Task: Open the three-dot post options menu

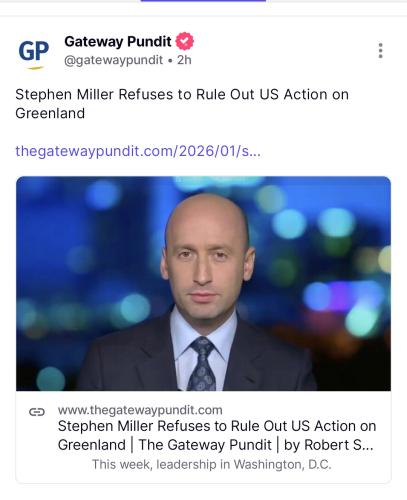Action: coord(380,51)
